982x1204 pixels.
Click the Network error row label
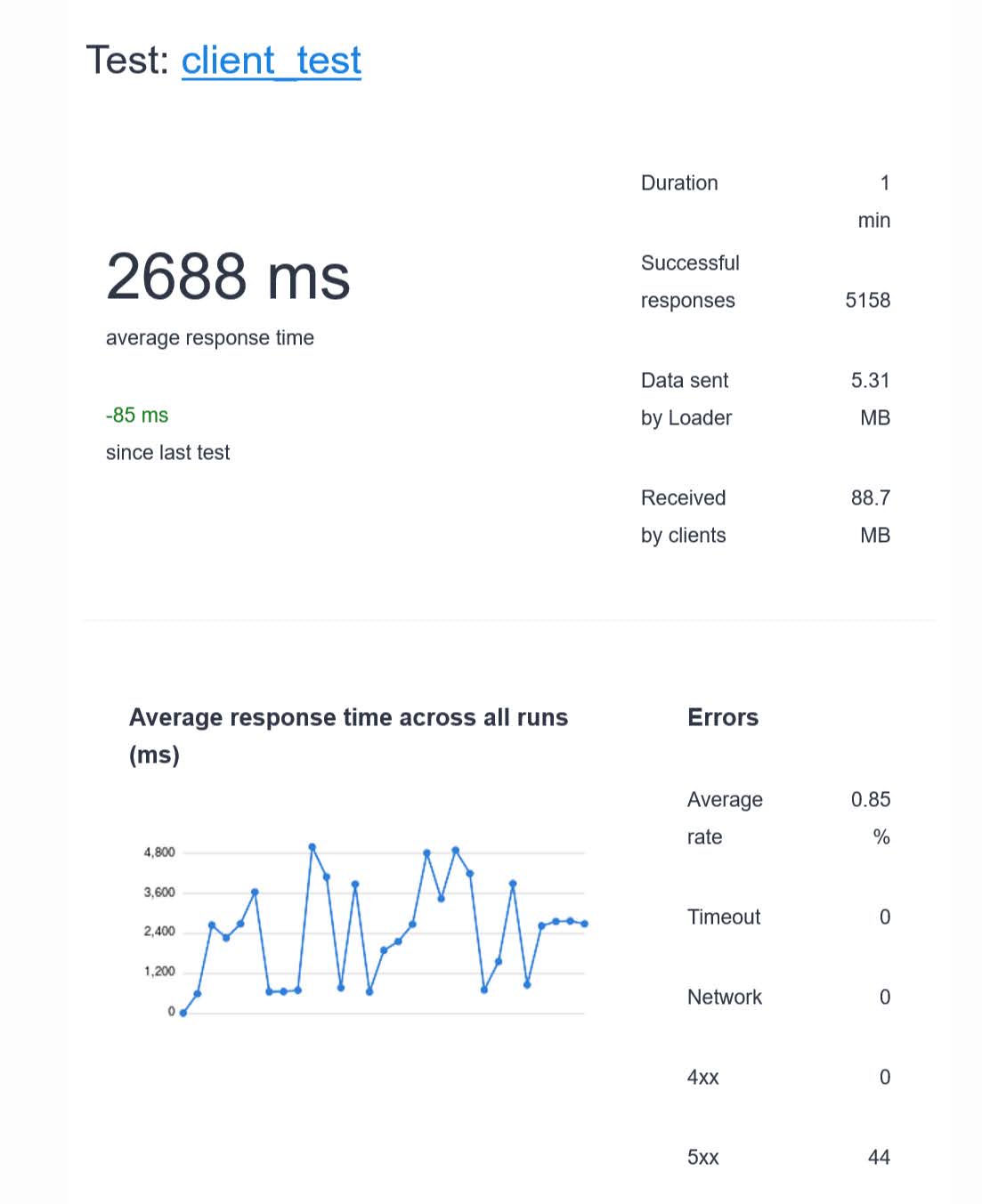click(x=725, y=998)
